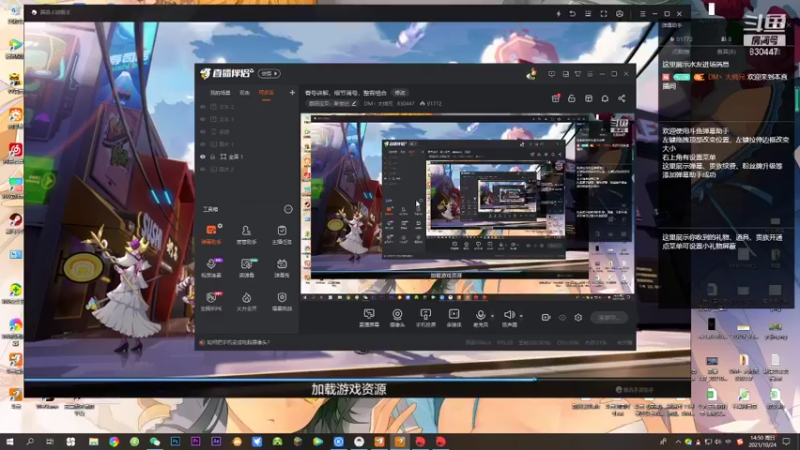This screenshot has height=450, width=800.
Task: Click the stream preview canvas
Action: pyautogui.click(x=467, y=207)
